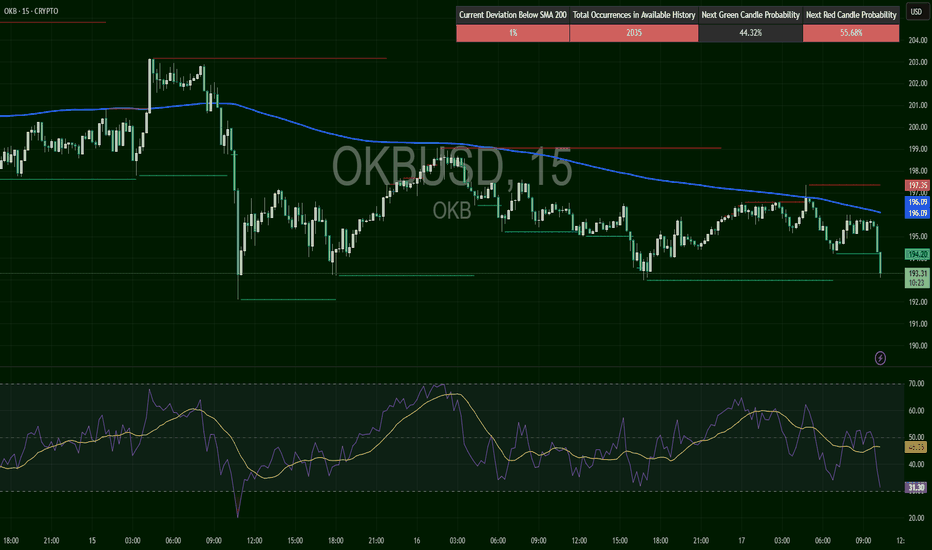Click the 44.32% green candle probability cell
Viewport: 932px width, 550px height.
point(750,33)
